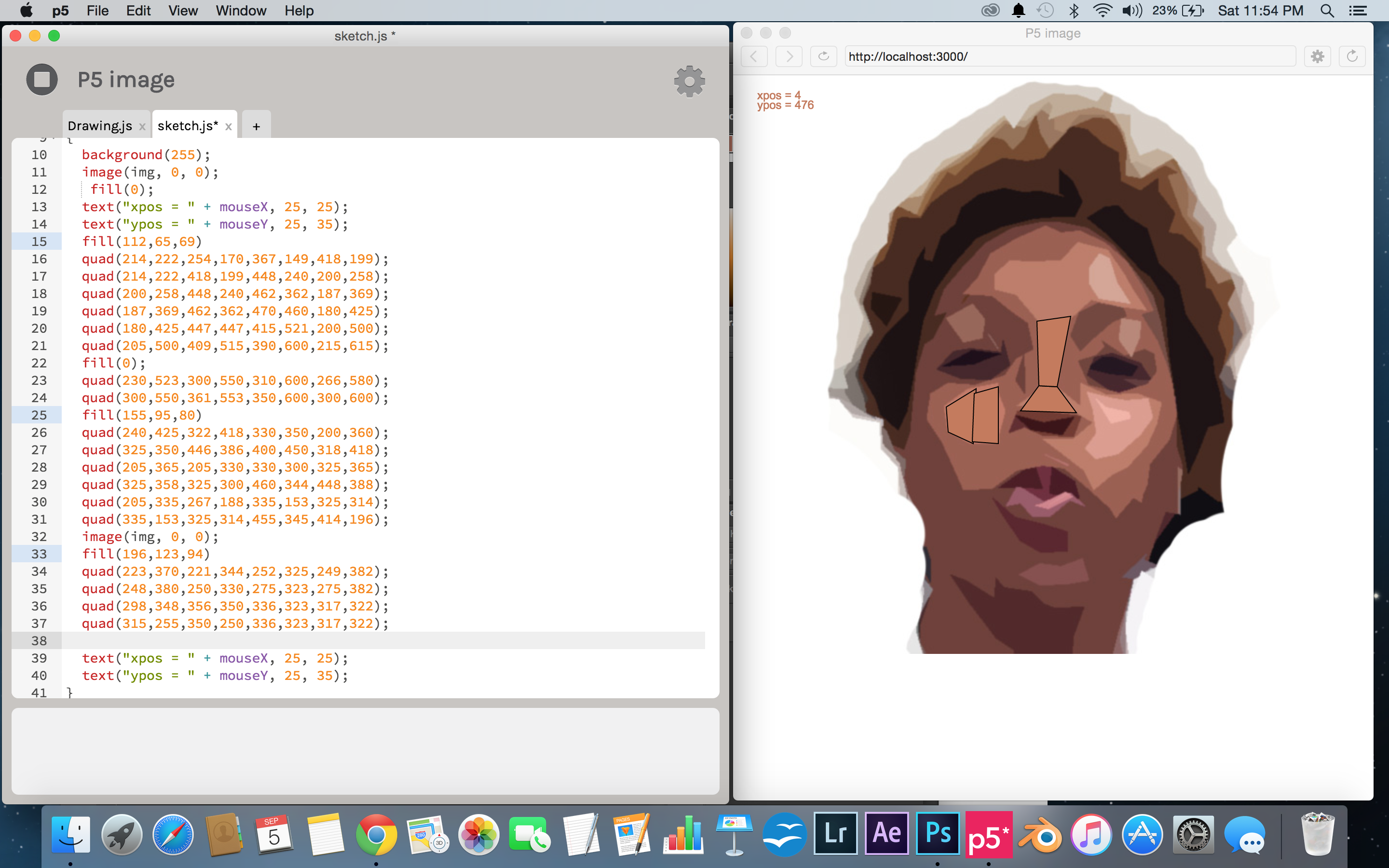
Task: Open the volume control in the menu bar
Action: coord(1132,10)
